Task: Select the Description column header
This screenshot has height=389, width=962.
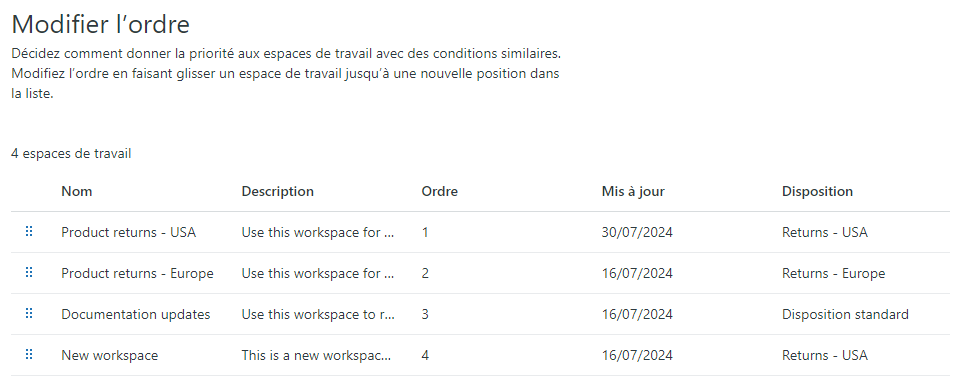Action: pyautogui.click(x=277, y=191)
